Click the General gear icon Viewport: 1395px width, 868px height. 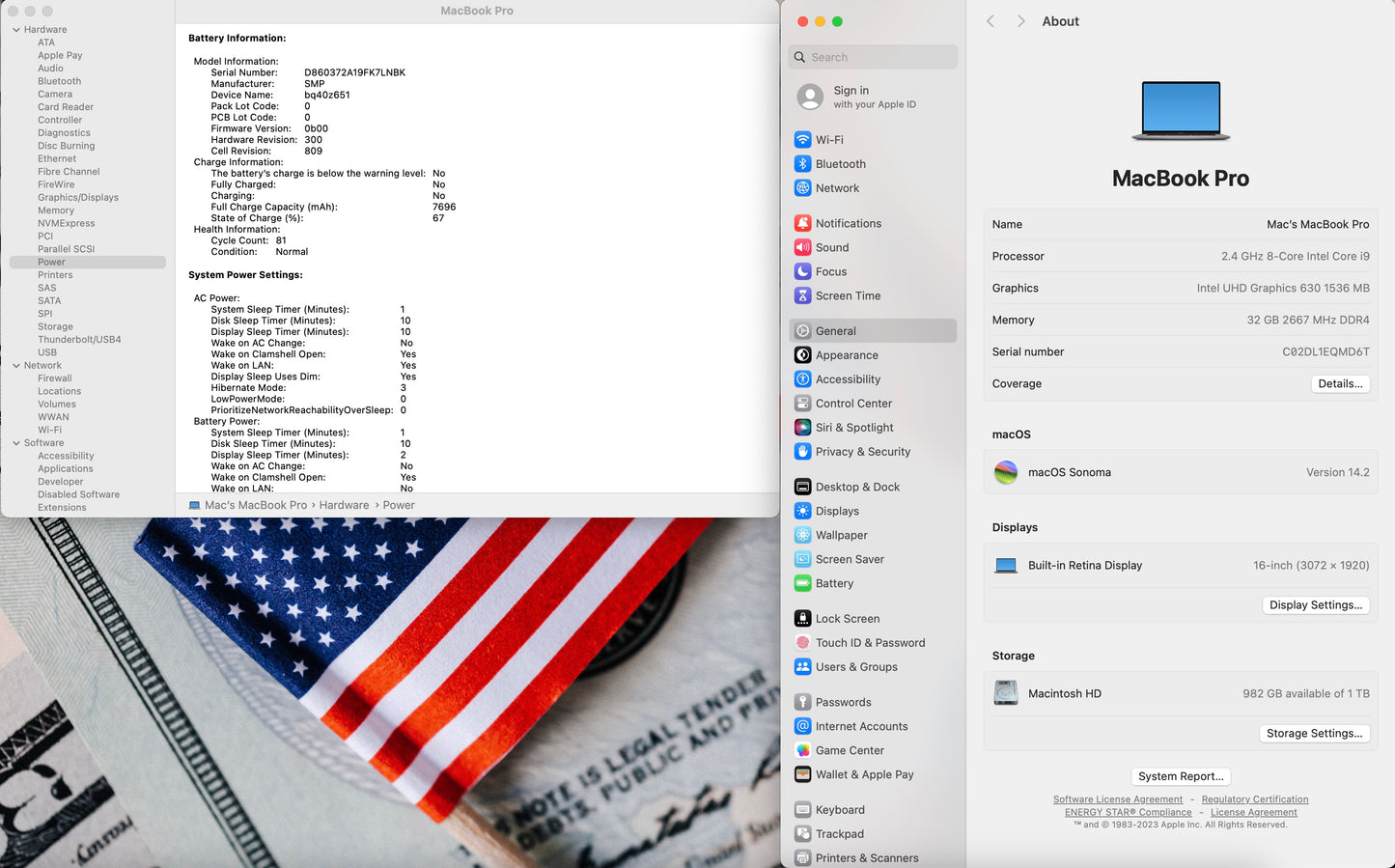coord(802,331)
